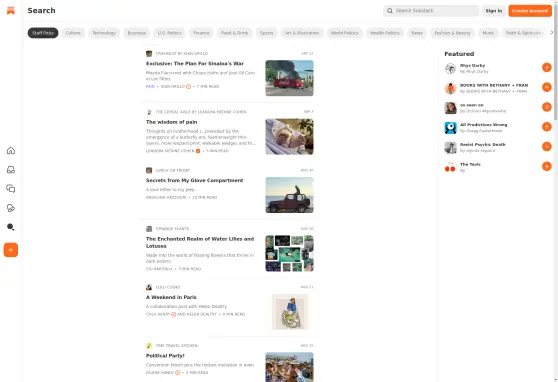Image resolution: width=558 pixels, height=382 pixels.
Task: Select the Music tab
Action: pyautogui.click(x=488, y=33)
